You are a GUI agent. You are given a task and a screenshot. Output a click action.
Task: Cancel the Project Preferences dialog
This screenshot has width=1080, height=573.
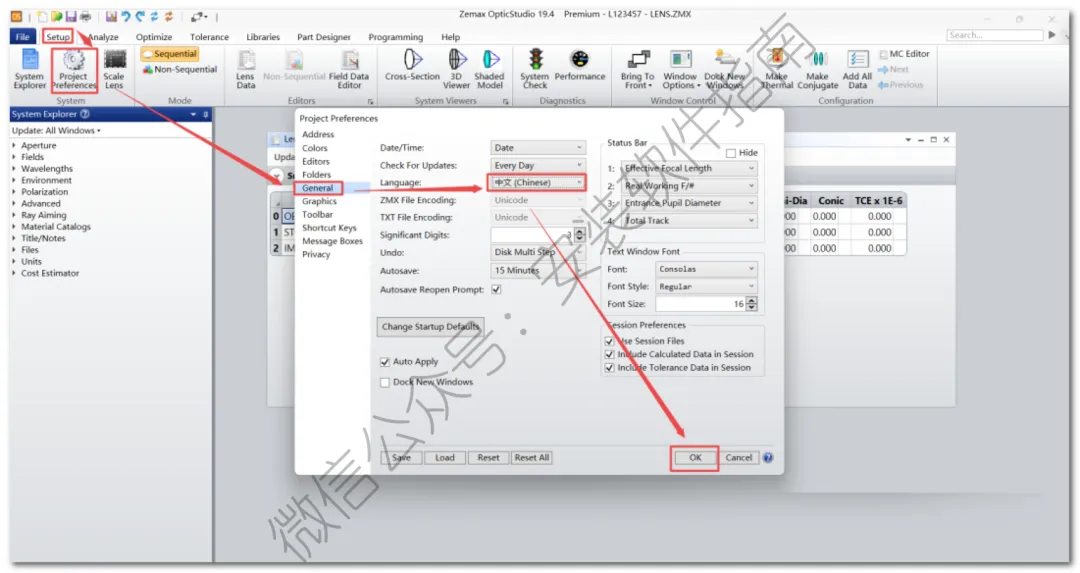click(x=738, y=458)
